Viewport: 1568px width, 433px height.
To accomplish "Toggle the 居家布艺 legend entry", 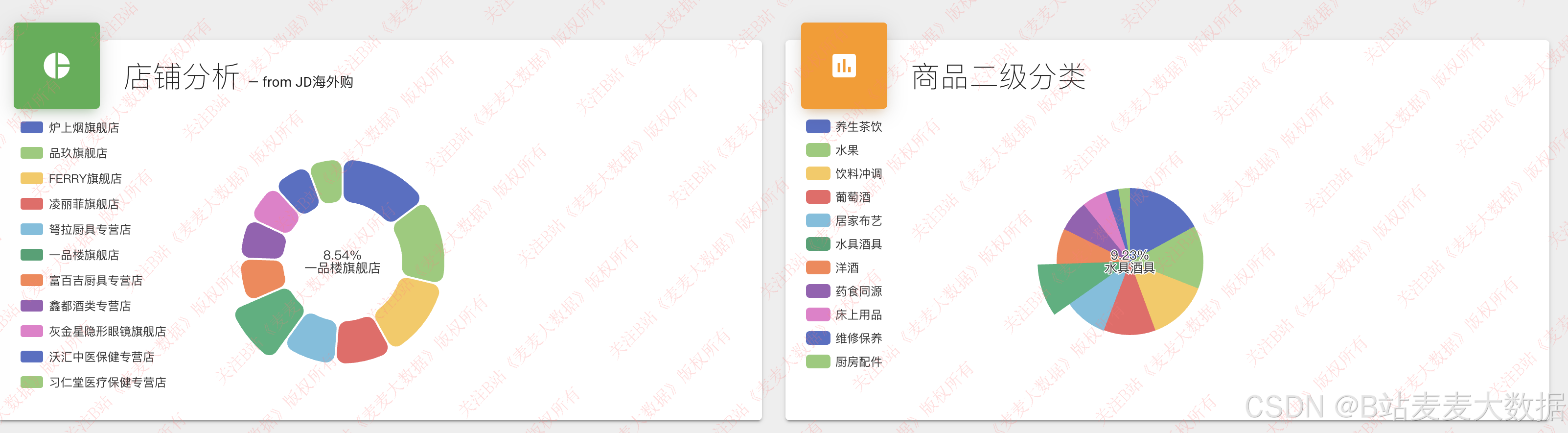I will (x=844, y=220).
